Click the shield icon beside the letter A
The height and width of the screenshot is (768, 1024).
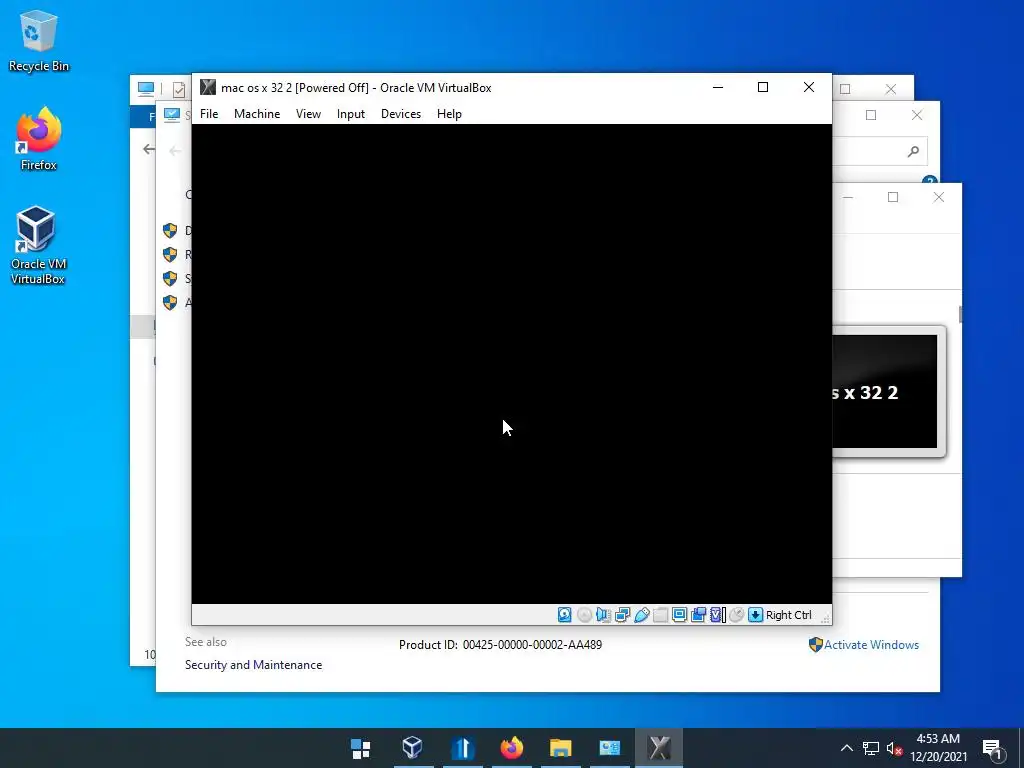coord(170,303)
